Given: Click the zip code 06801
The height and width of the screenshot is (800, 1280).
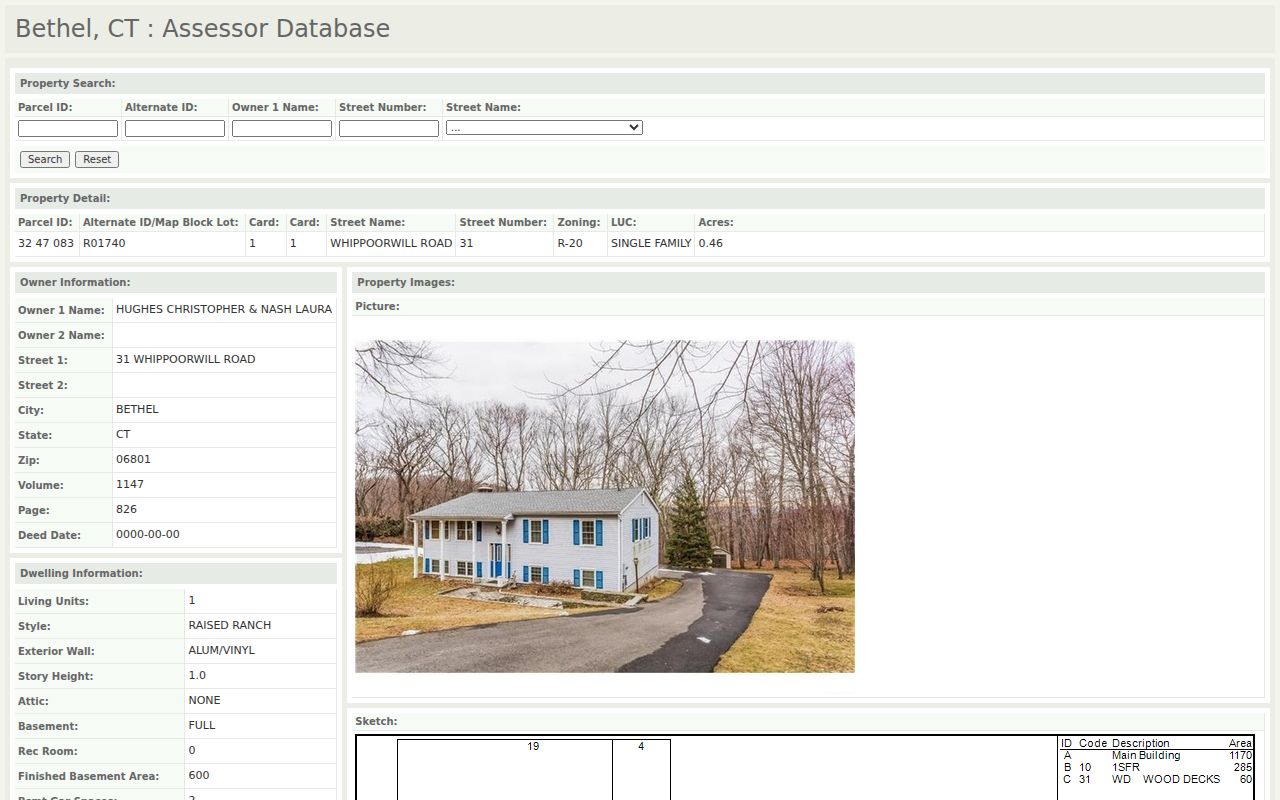Looking at the screenshot, I should tap(133, 460).
